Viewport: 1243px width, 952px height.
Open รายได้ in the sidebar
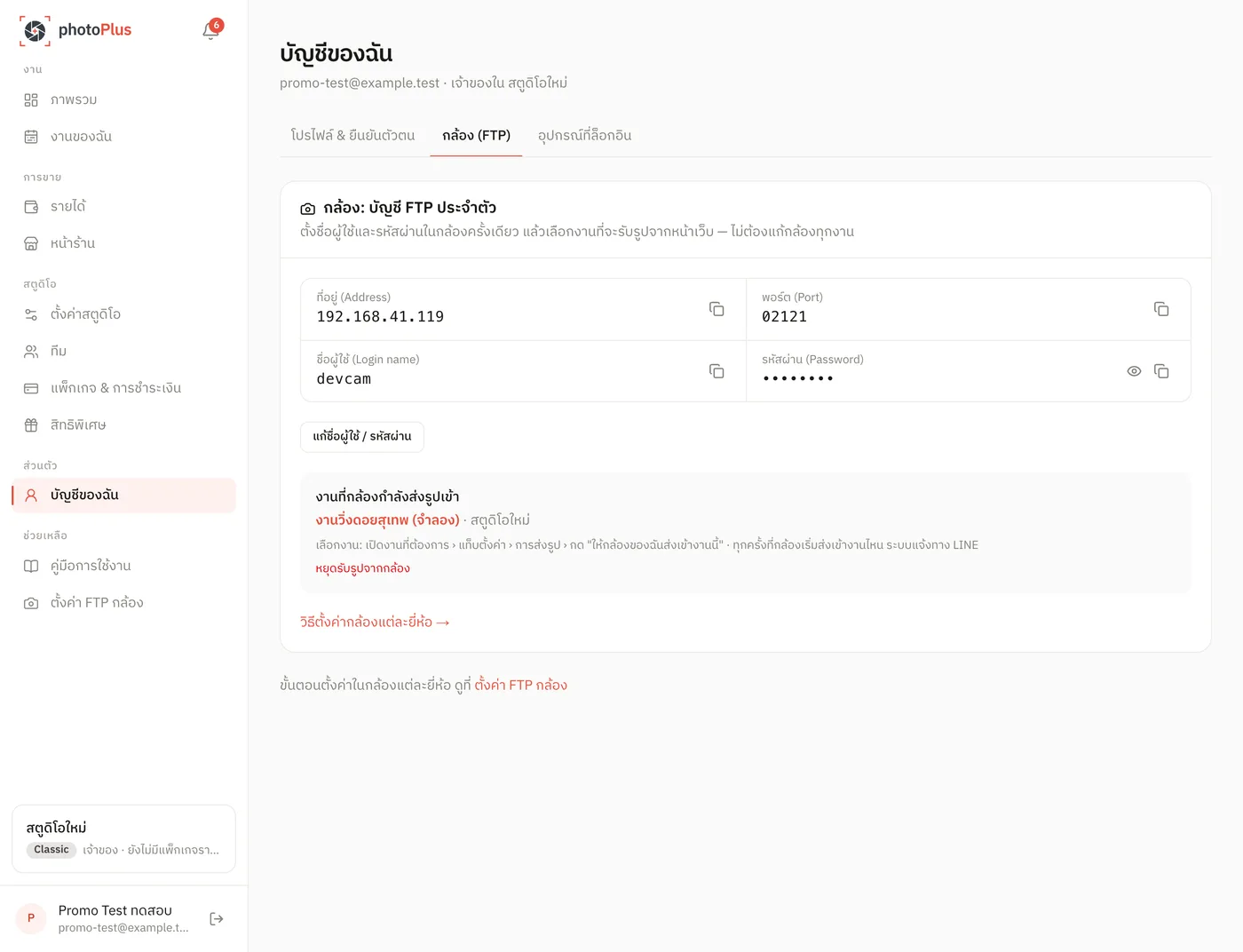point(123,207)
